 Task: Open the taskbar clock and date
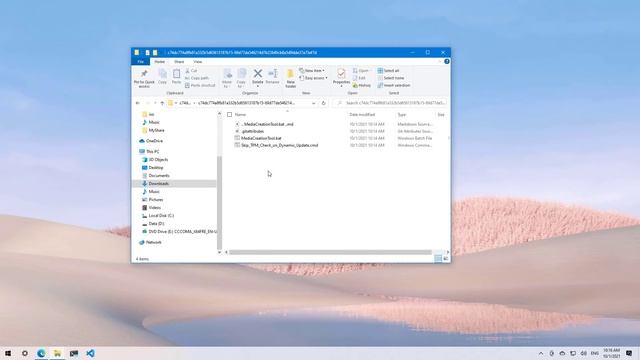(x=611, y=353)
